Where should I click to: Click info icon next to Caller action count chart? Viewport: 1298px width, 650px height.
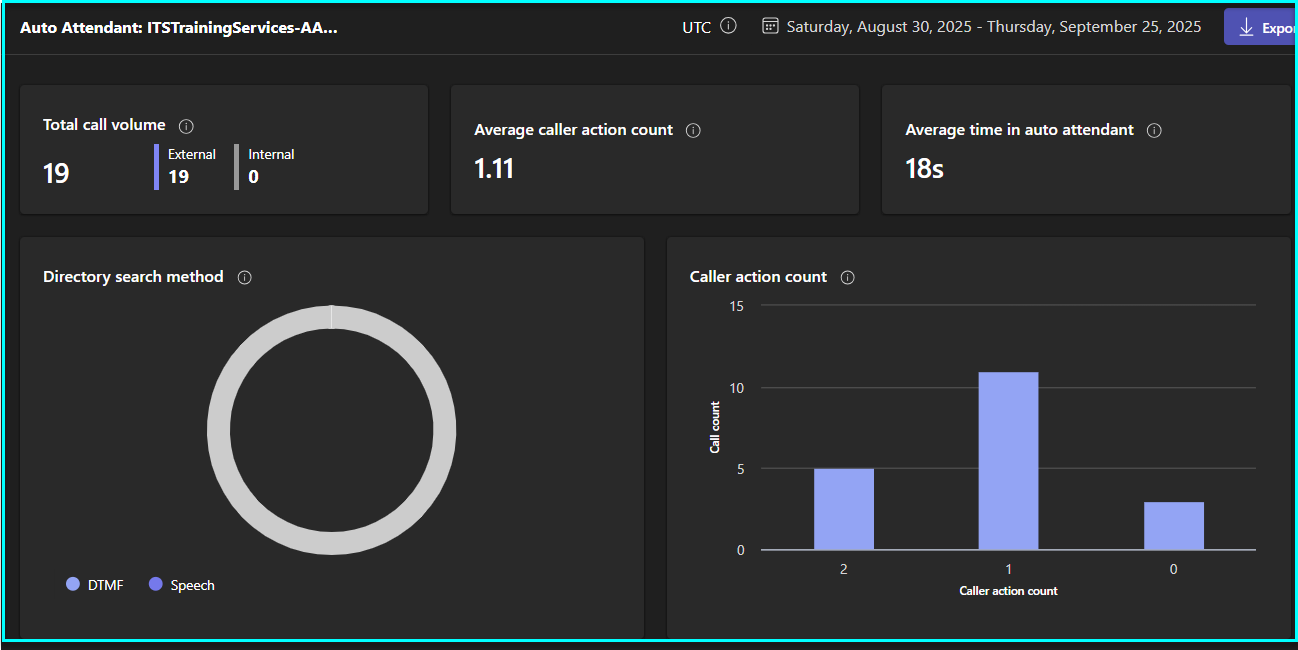[848, 277]
